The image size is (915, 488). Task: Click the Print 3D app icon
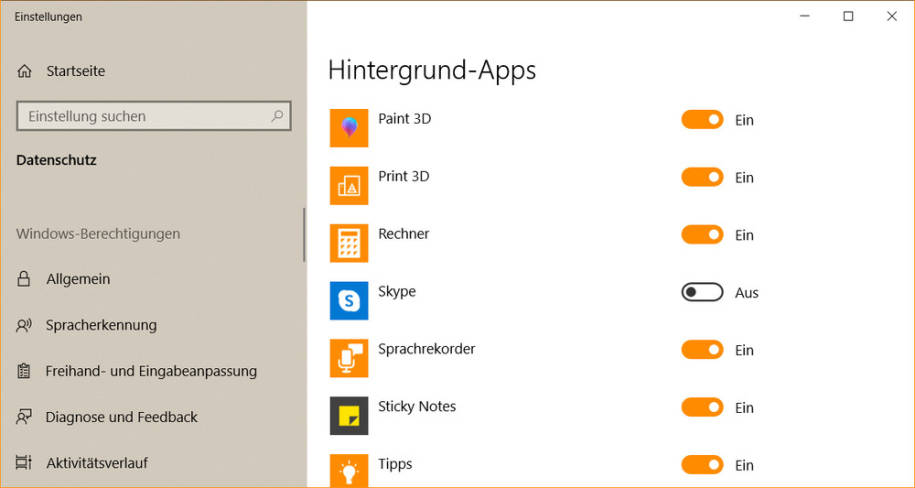tap(349, 185)
